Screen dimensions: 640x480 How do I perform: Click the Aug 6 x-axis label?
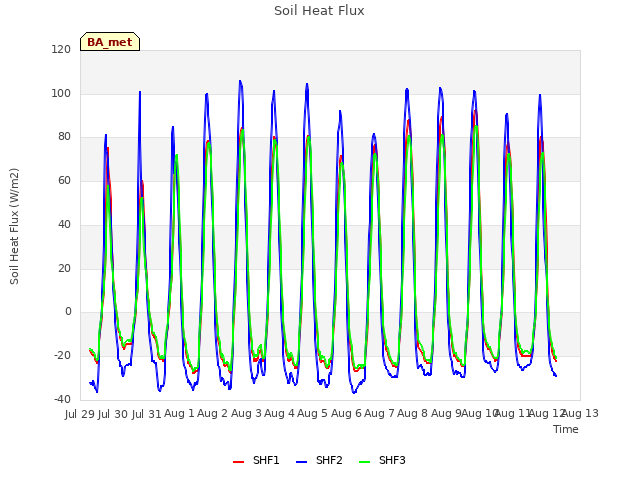pyautogui.click(x=346, y=413)
